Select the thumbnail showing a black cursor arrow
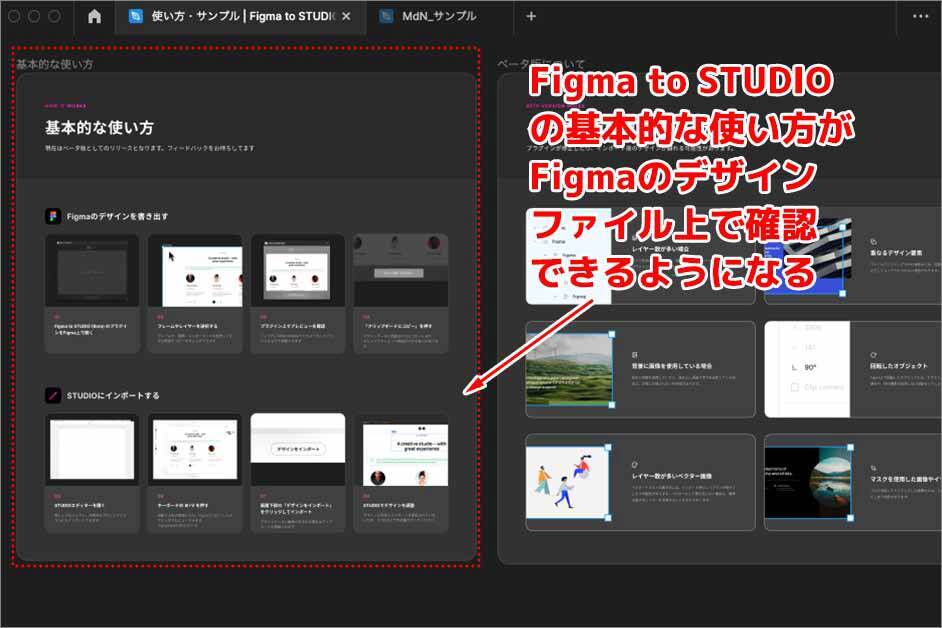Viewport: 942px width, 628px height. [195, 270]
